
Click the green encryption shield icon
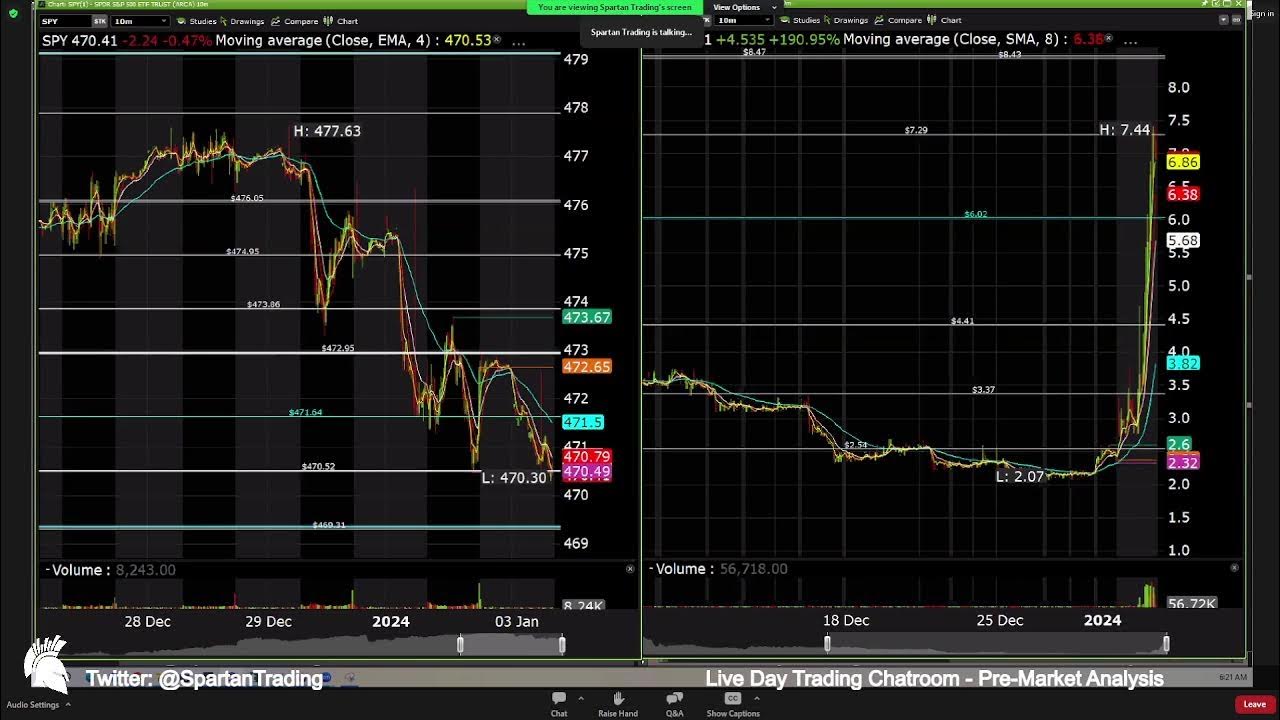(x=13, y=13)
